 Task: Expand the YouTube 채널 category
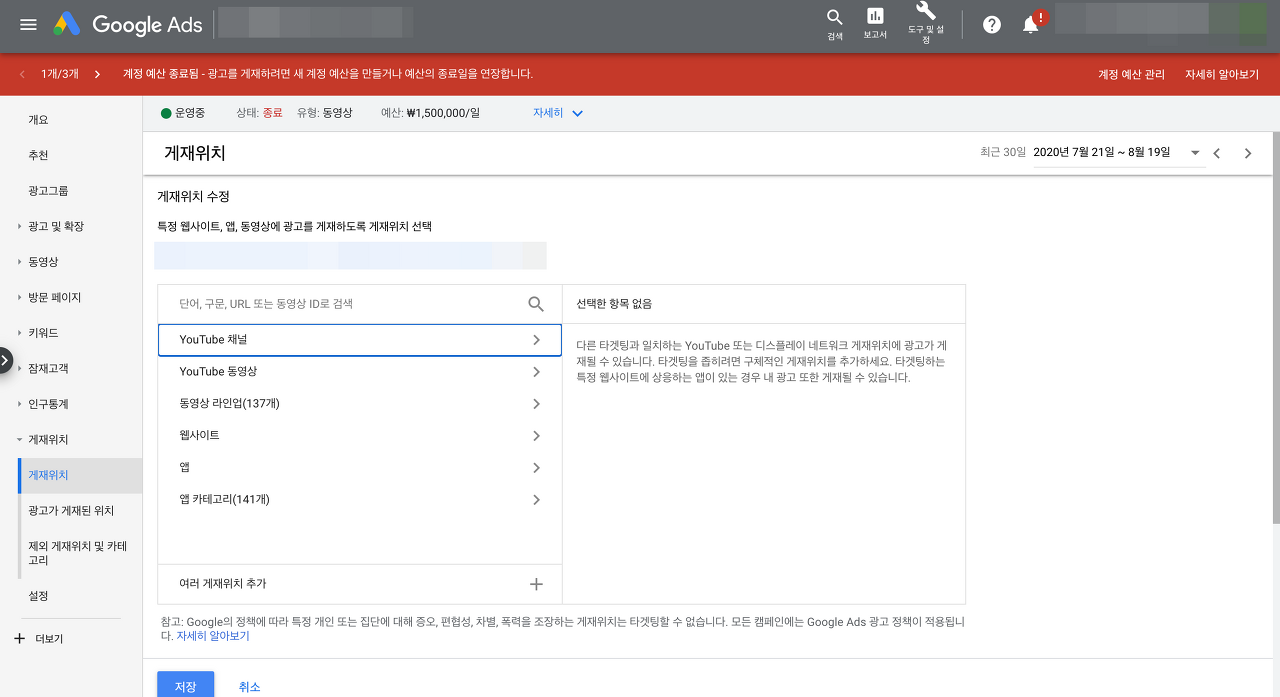point(360,340)
